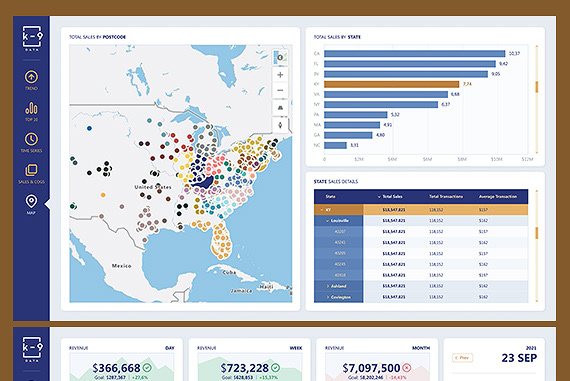Select the Time Series clock icon
The width and height of the screenshot is (570, 381).
tap(31, 139)
